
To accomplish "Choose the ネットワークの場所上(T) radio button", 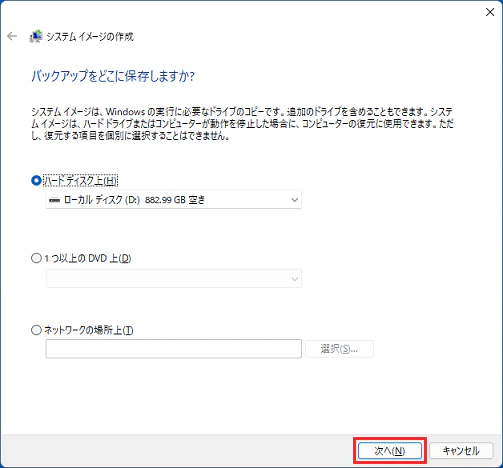I will click(36, 330).
